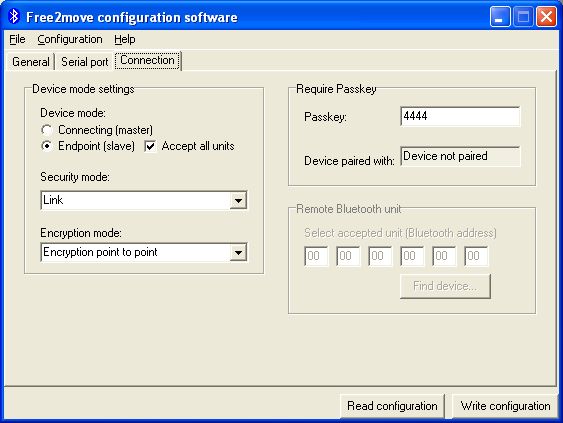Screen dimensions: 563x423
Task: Select the Connection tab
Action: pyautogui.click(x=148, y=60)
